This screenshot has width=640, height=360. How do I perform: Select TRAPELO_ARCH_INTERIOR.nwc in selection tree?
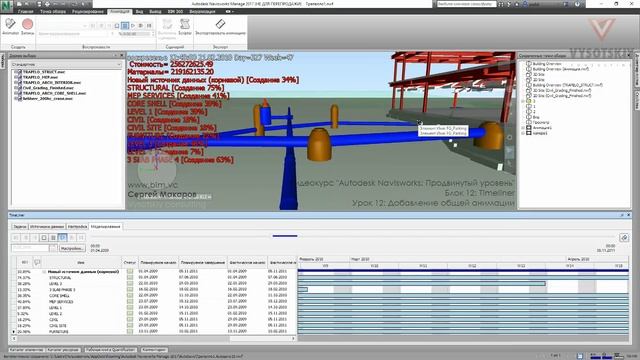(x=52, y=82)
